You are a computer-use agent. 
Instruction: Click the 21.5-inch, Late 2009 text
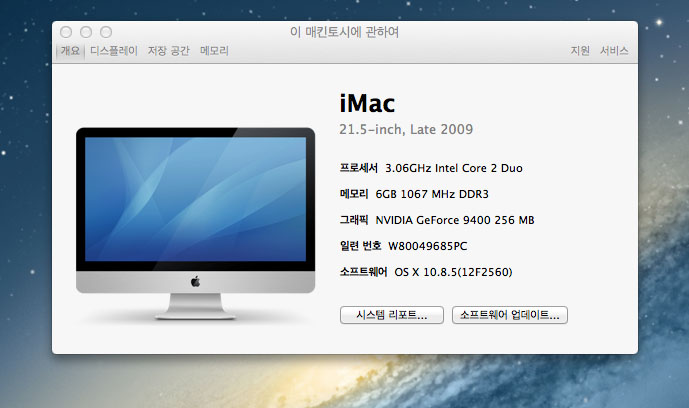(406, 129)
